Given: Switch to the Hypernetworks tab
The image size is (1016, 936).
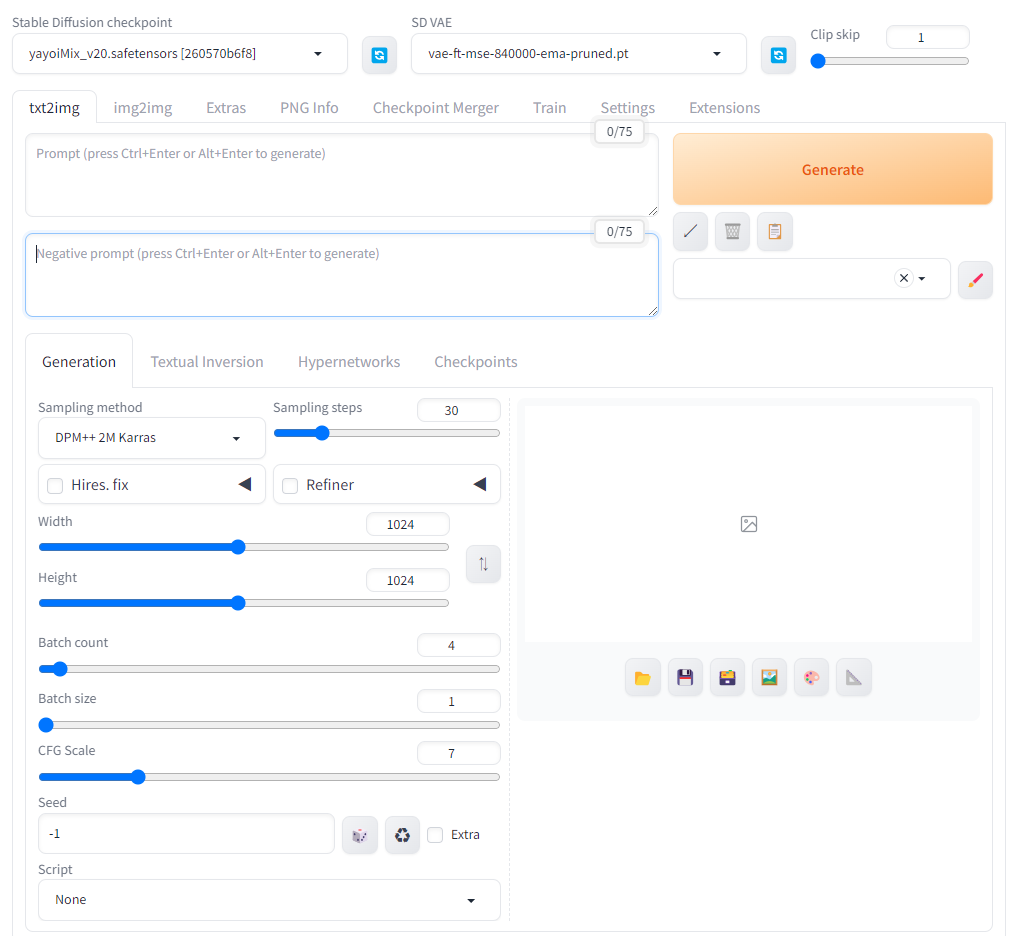Looking at the screenshot, I should click(x=349, y=361).
